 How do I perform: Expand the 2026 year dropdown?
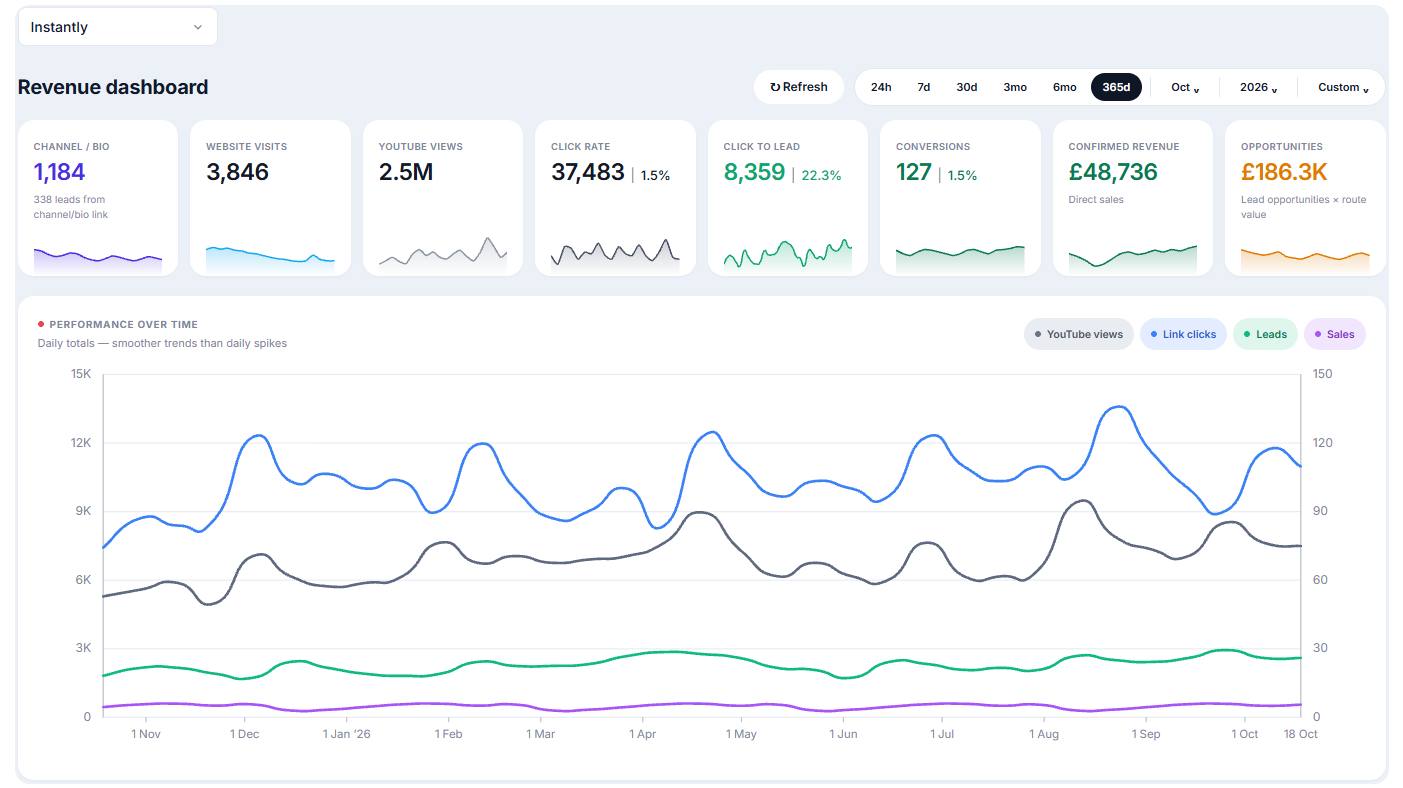coord(1259,87)
